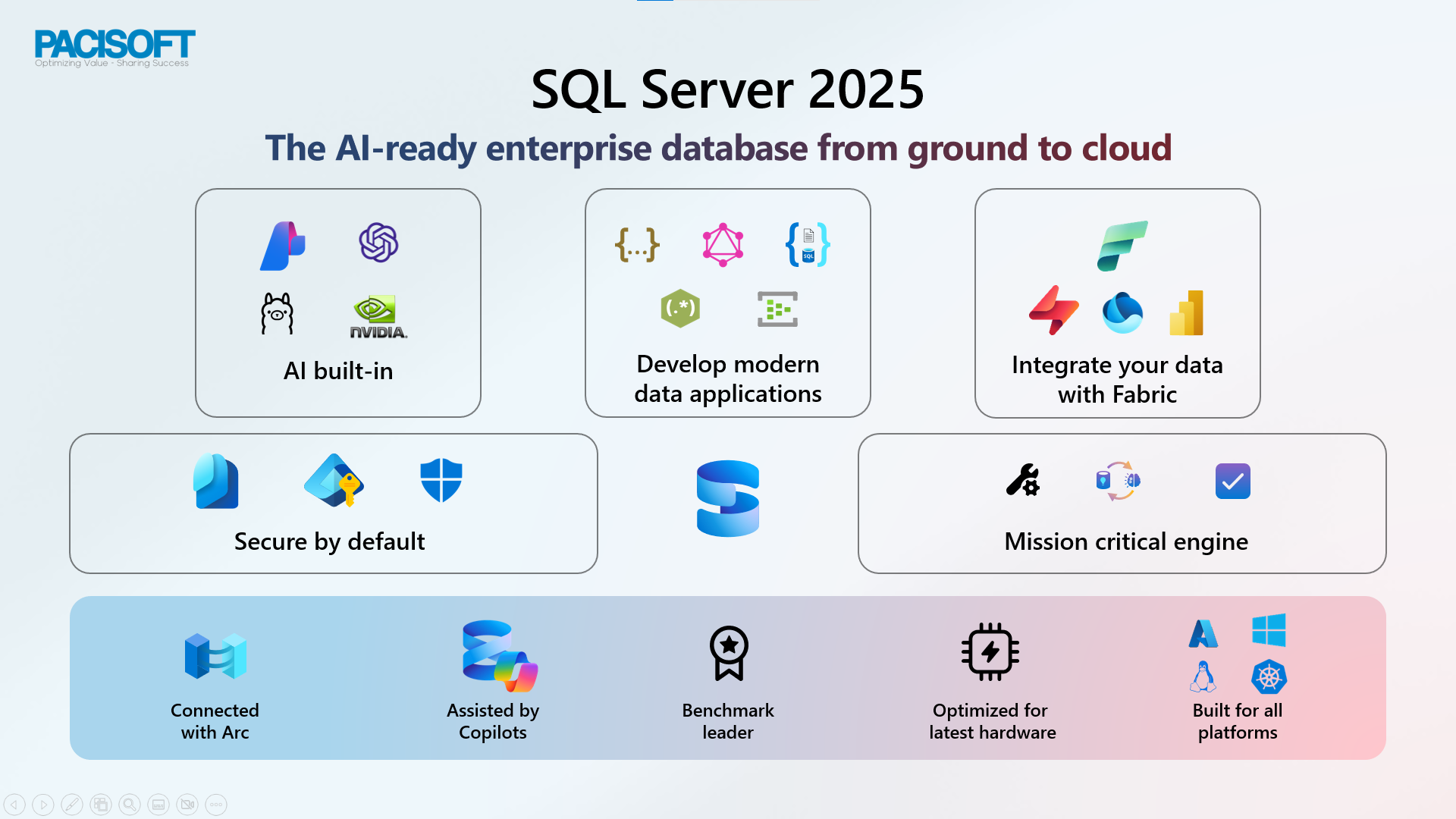The width and height of the screenshot is (1456, 819).
Task: Click the database sync arrows icon
Action: tap(1119, 481)
